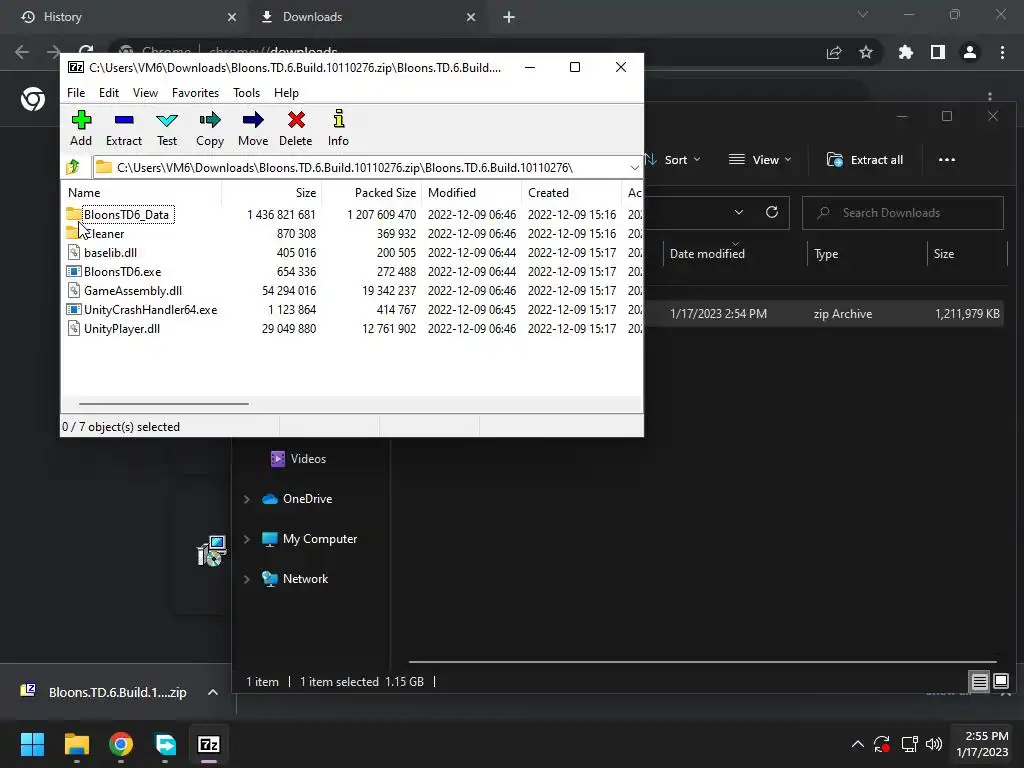Click the Copy toolbar icon in 7-Zip
The height and width of the screenshot is (768, 1024).
(210, 128)
